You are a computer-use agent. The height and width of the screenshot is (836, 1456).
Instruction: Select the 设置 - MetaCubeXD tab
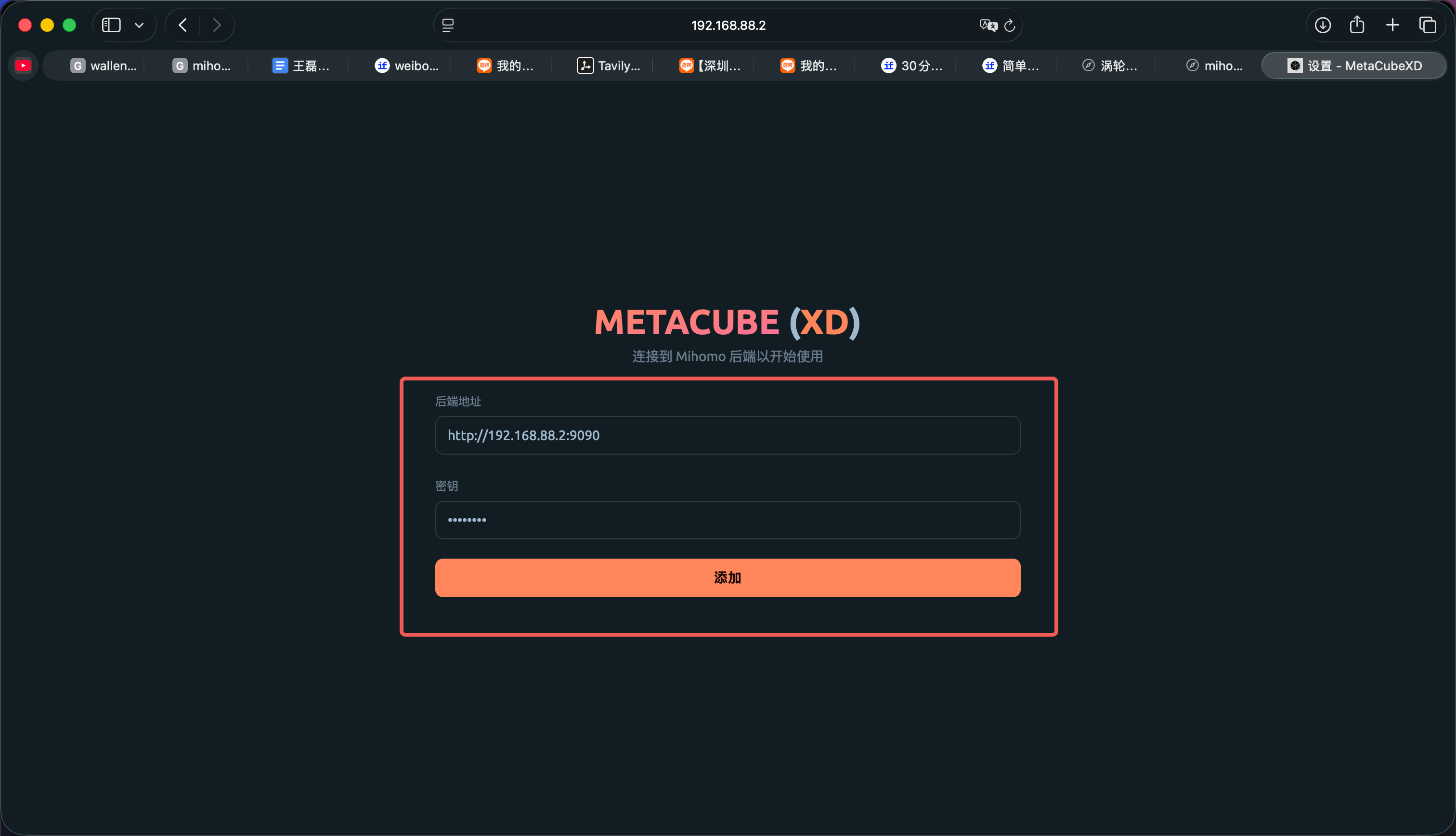1354,66
